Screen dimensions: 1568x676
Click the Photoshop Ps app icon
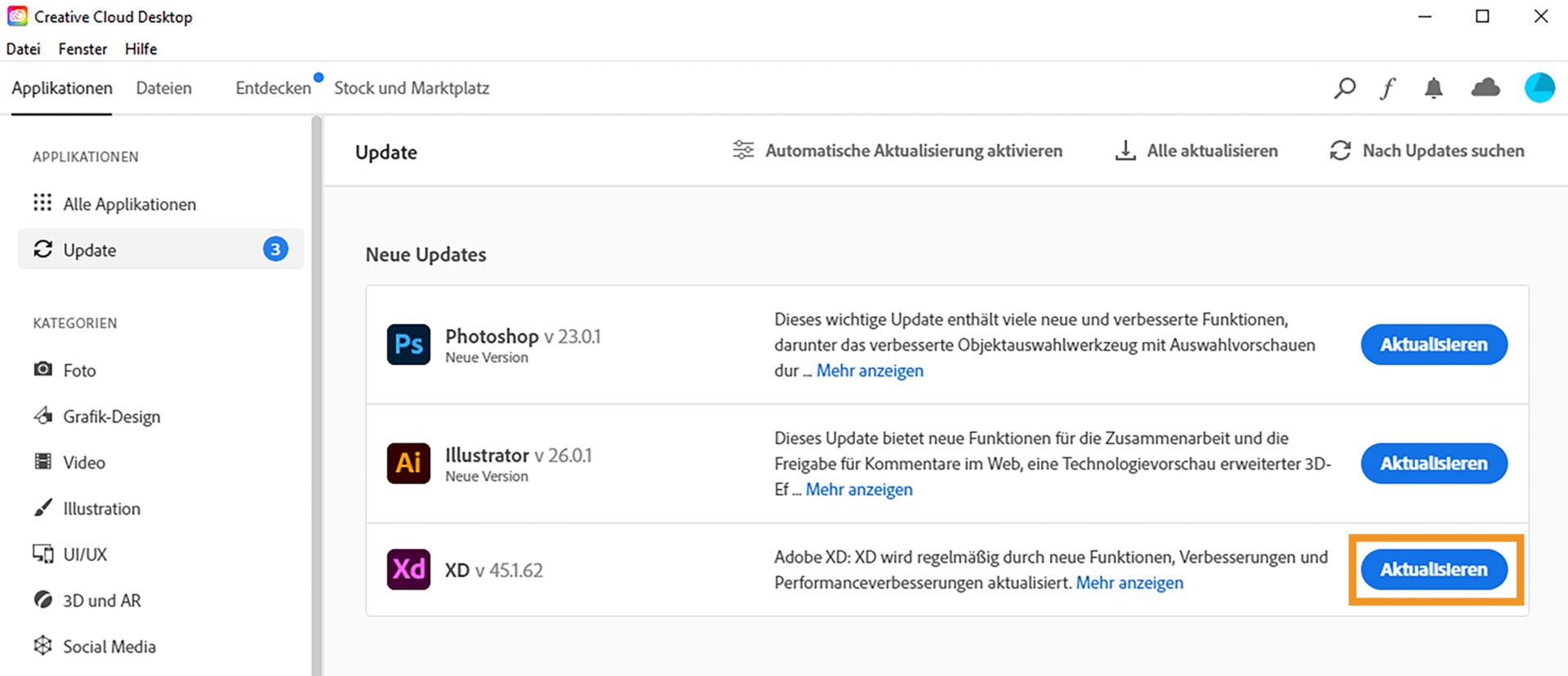pyautogui.click(x=408, y=344)
